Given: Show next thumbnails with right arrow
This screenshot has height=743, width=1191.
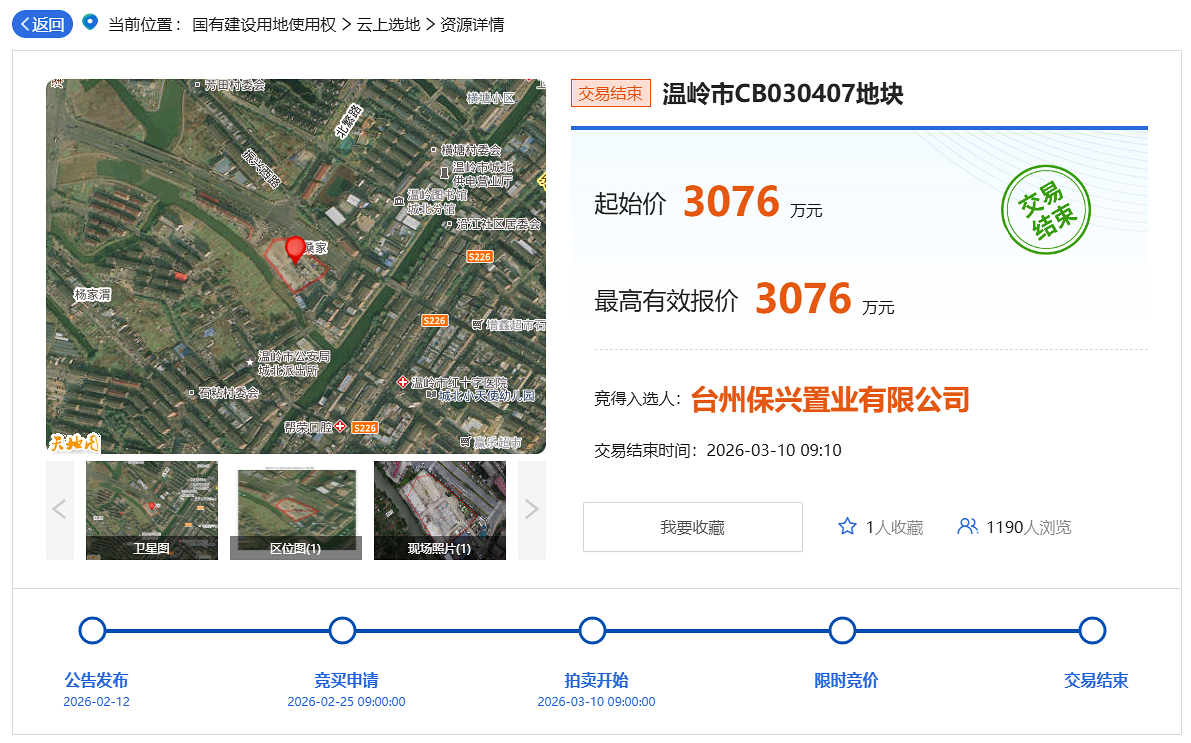Looking at the screenshot, I should 532,510.
